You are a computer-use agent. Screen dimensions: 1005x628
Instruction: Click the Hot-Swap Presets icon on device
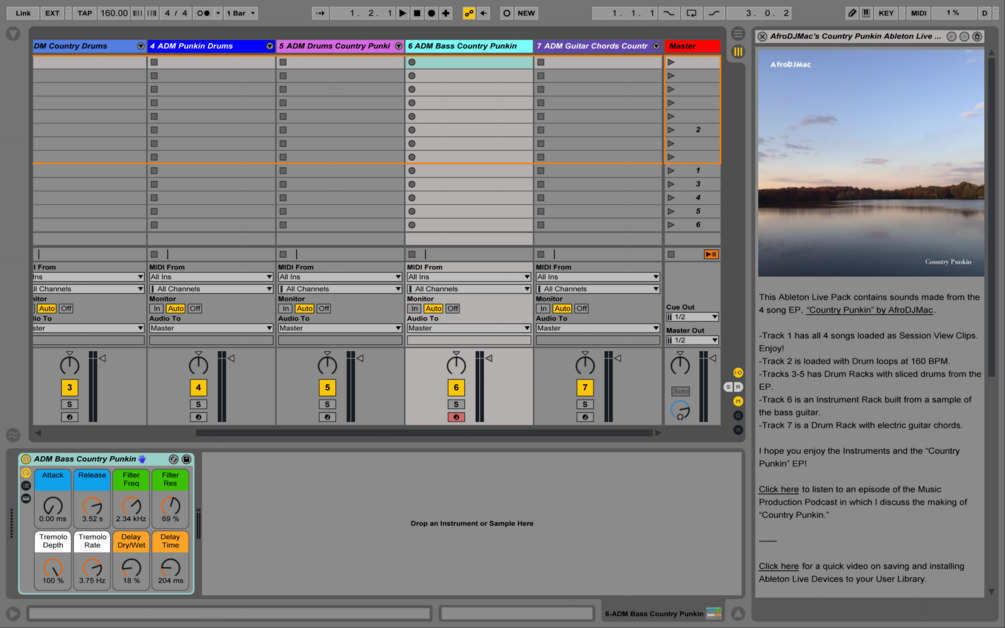(x=173, y=459)
